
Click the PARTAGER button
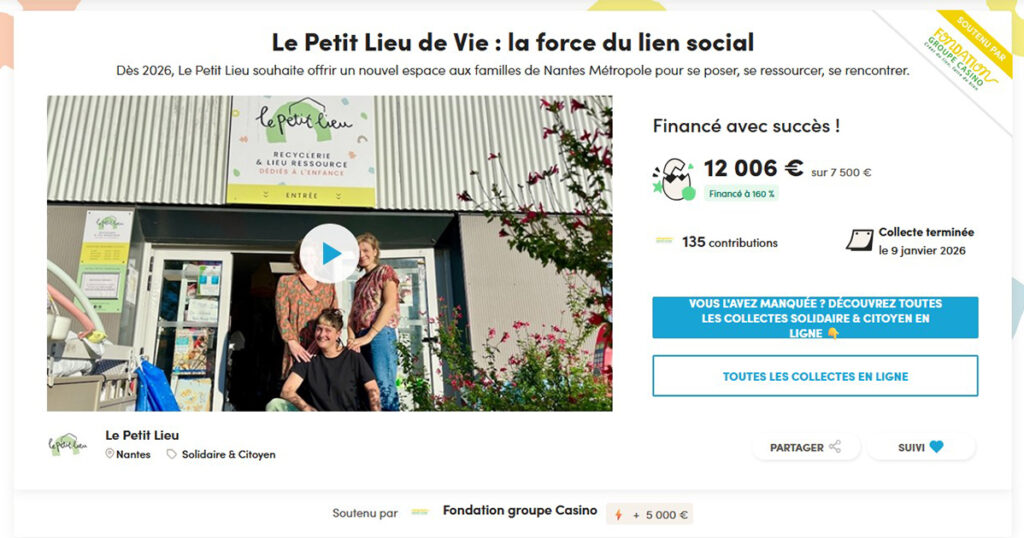tap(806, 447)
